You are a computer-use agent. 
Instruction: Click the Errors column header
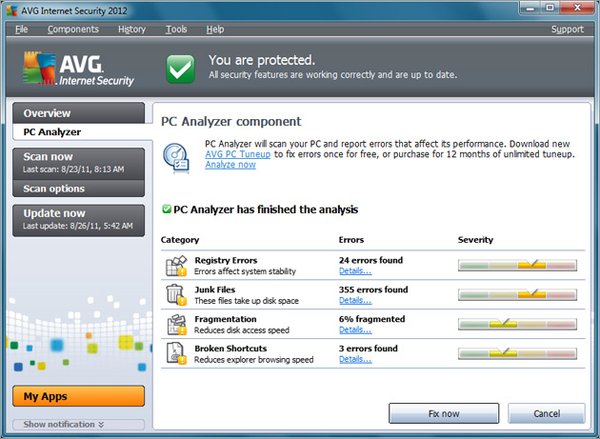click(x=351, y=240)
